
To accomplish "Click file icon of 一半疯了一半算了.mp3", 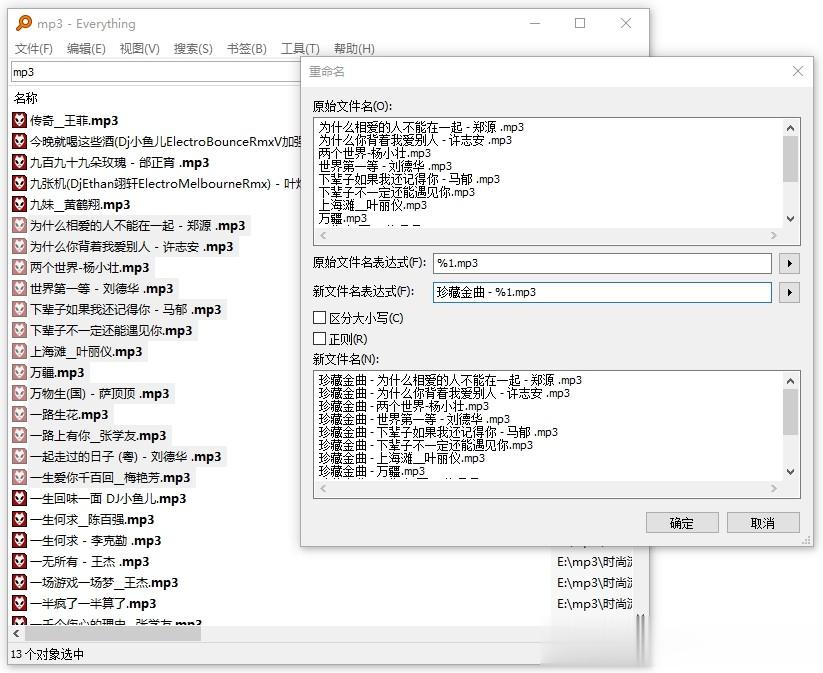I will [x=19, y=603].
